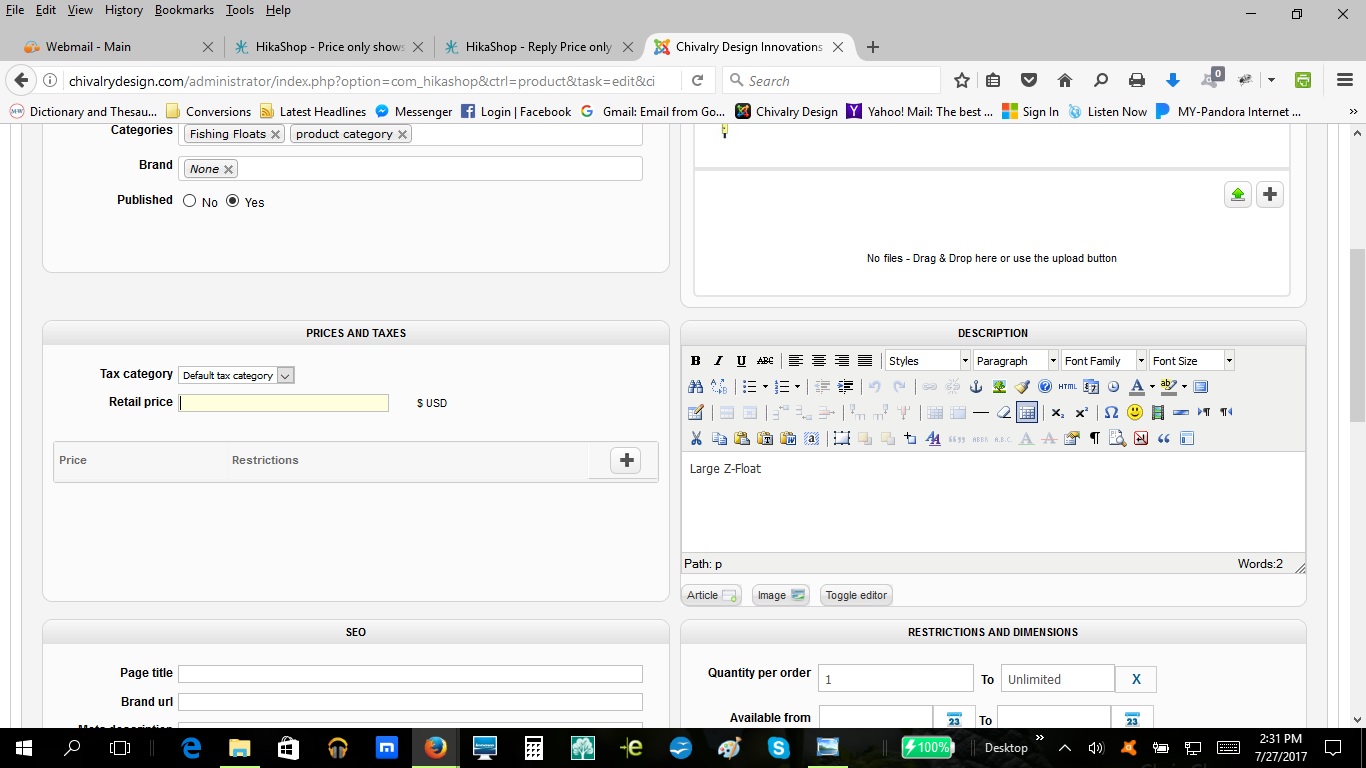Viewport: 1366px width, 768px height.
Task: Open the Bookmarks menu
Action: coord(184,10)
